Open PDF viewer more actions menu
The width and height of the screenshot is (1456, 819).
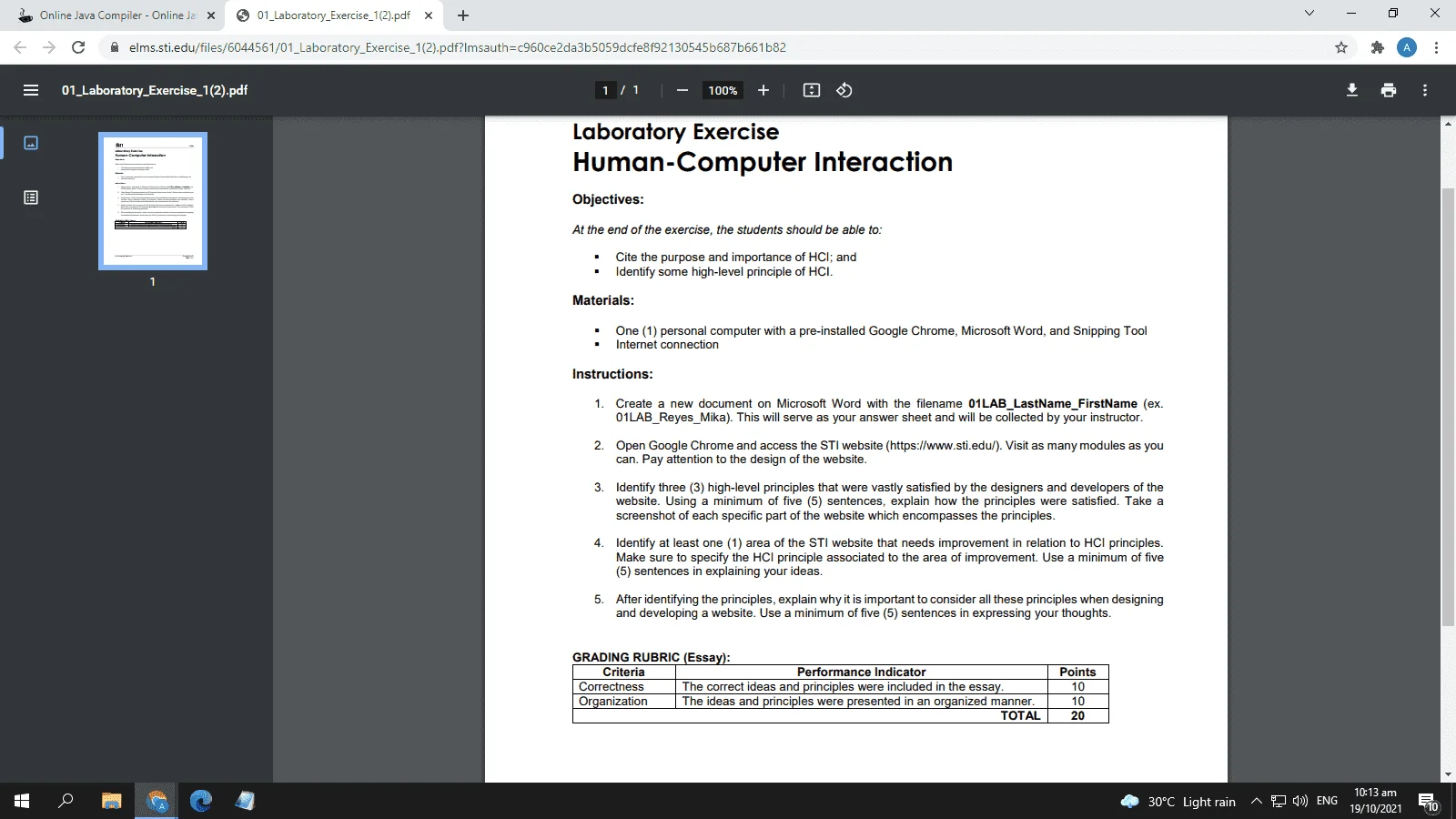(1425, 90)
